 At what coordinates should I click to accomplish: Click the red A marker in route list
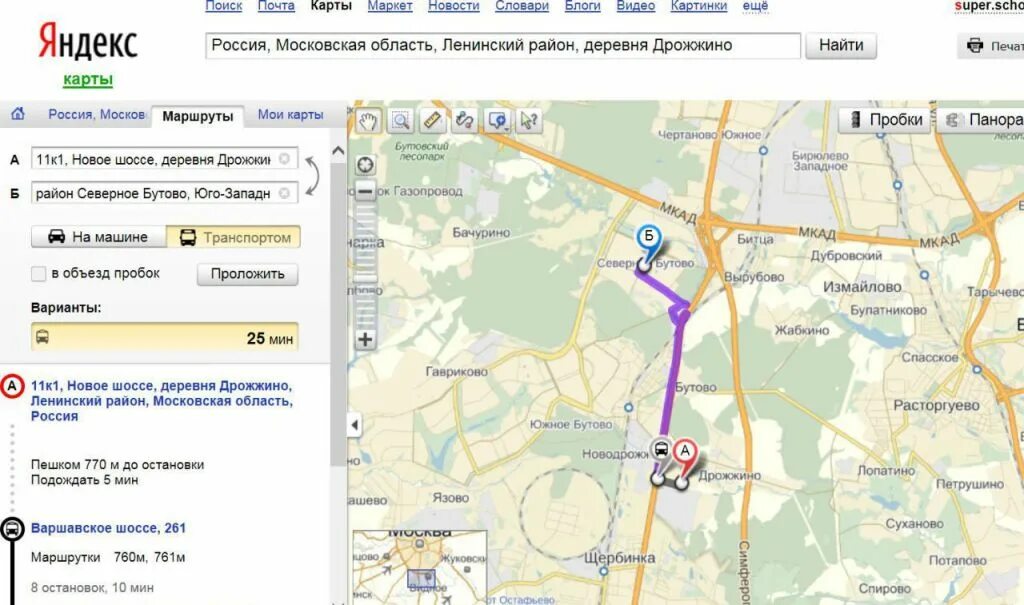pyautogui.click(x=12, y=386)
